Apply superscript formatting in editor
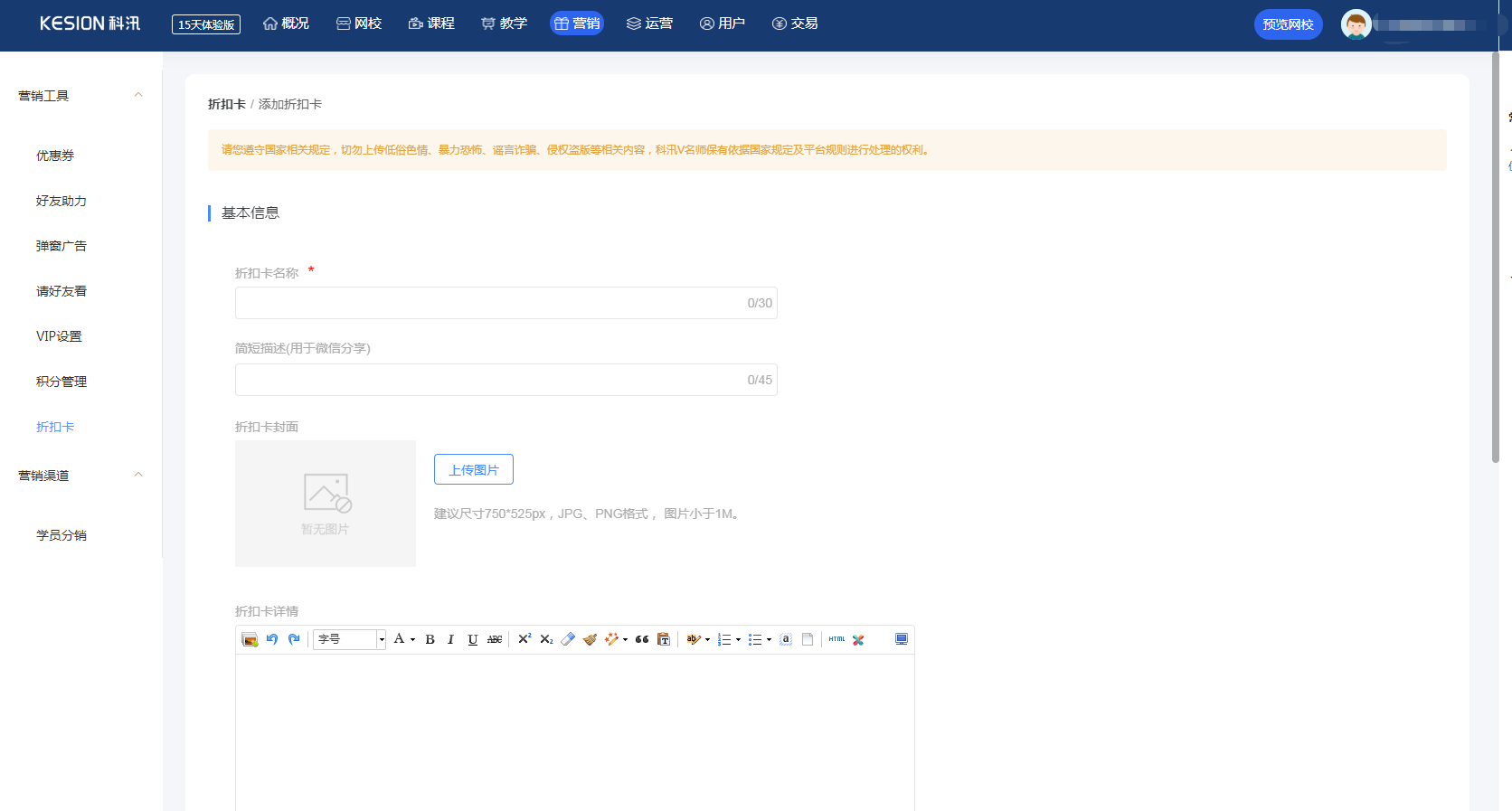1512x811 pixels. click(524, 639)
